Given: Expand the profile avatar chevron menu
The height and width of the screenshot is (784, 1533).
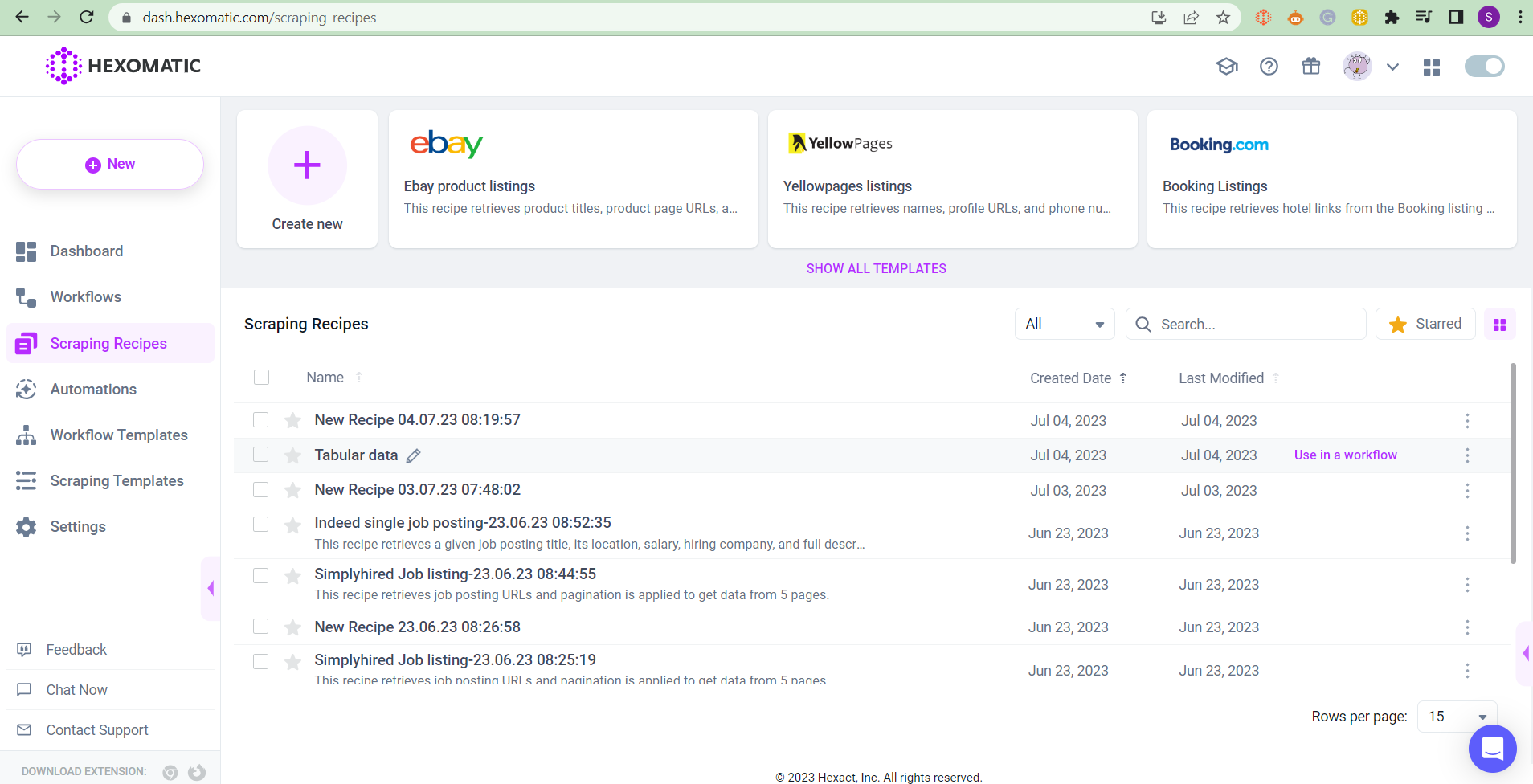Looking at the screenshot, I should (1392, 67).
